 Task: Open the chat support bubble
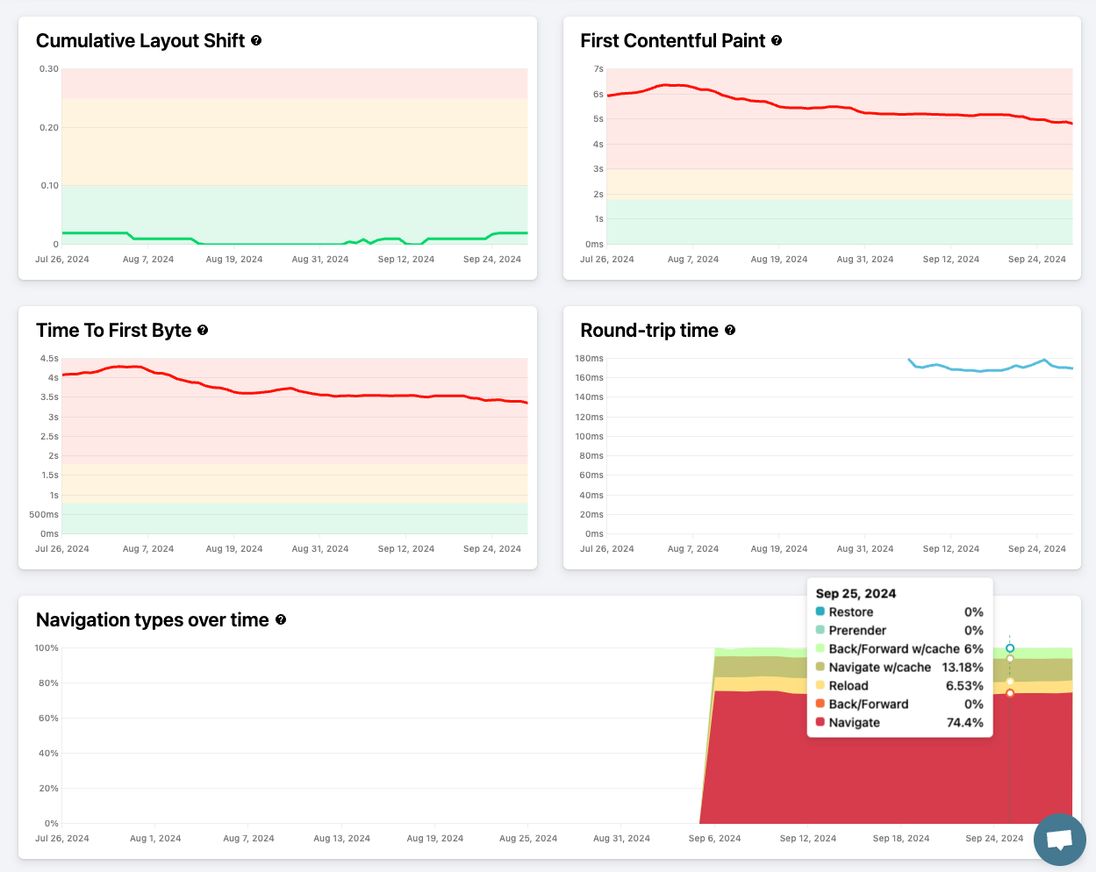(x=1059, y=840)
